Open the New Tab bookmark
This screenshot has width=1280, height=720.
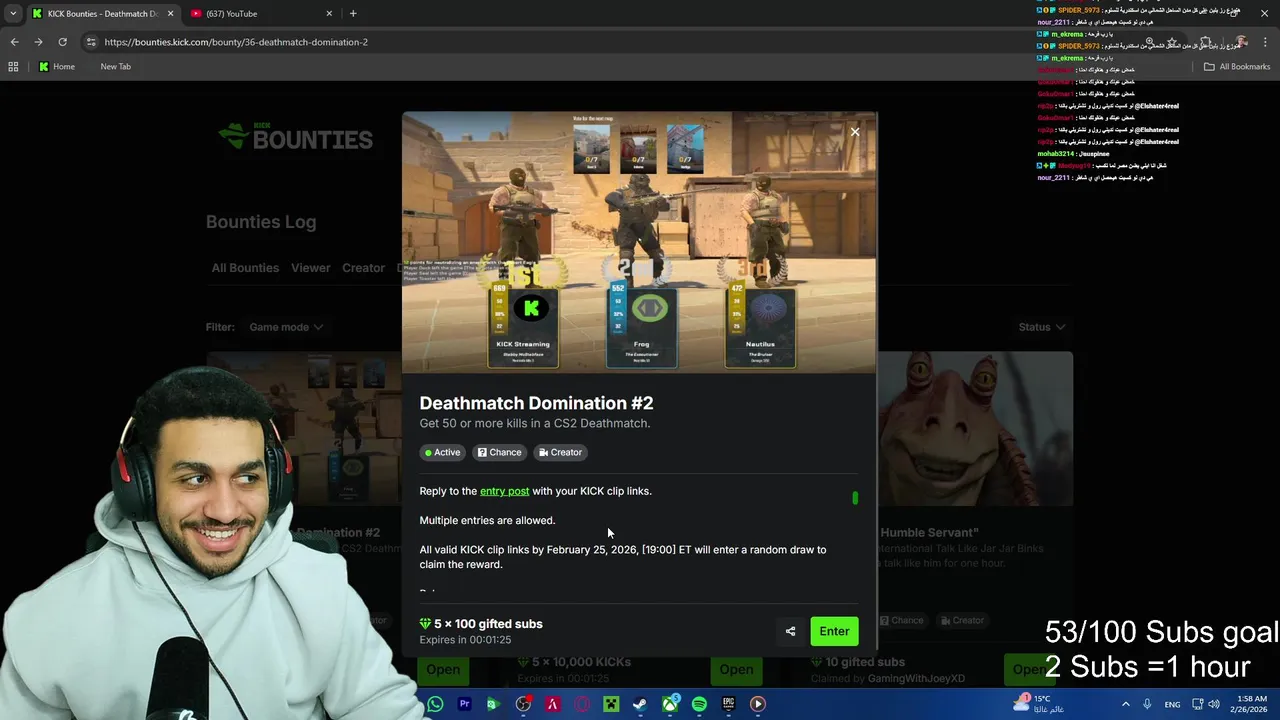click(115, 66)
